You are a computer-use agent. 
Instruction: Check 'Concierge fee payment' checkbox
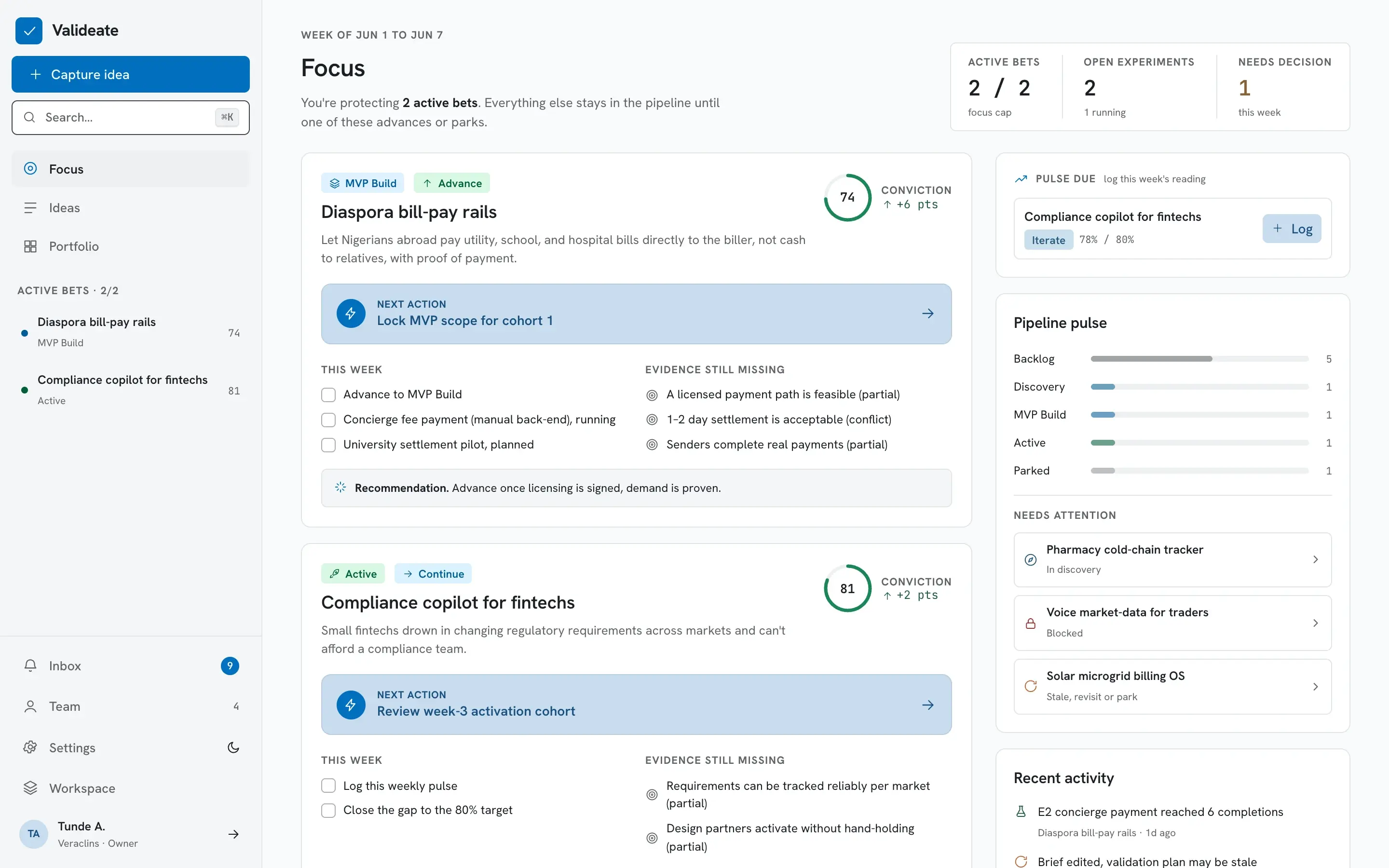click(x=328, y=420)
